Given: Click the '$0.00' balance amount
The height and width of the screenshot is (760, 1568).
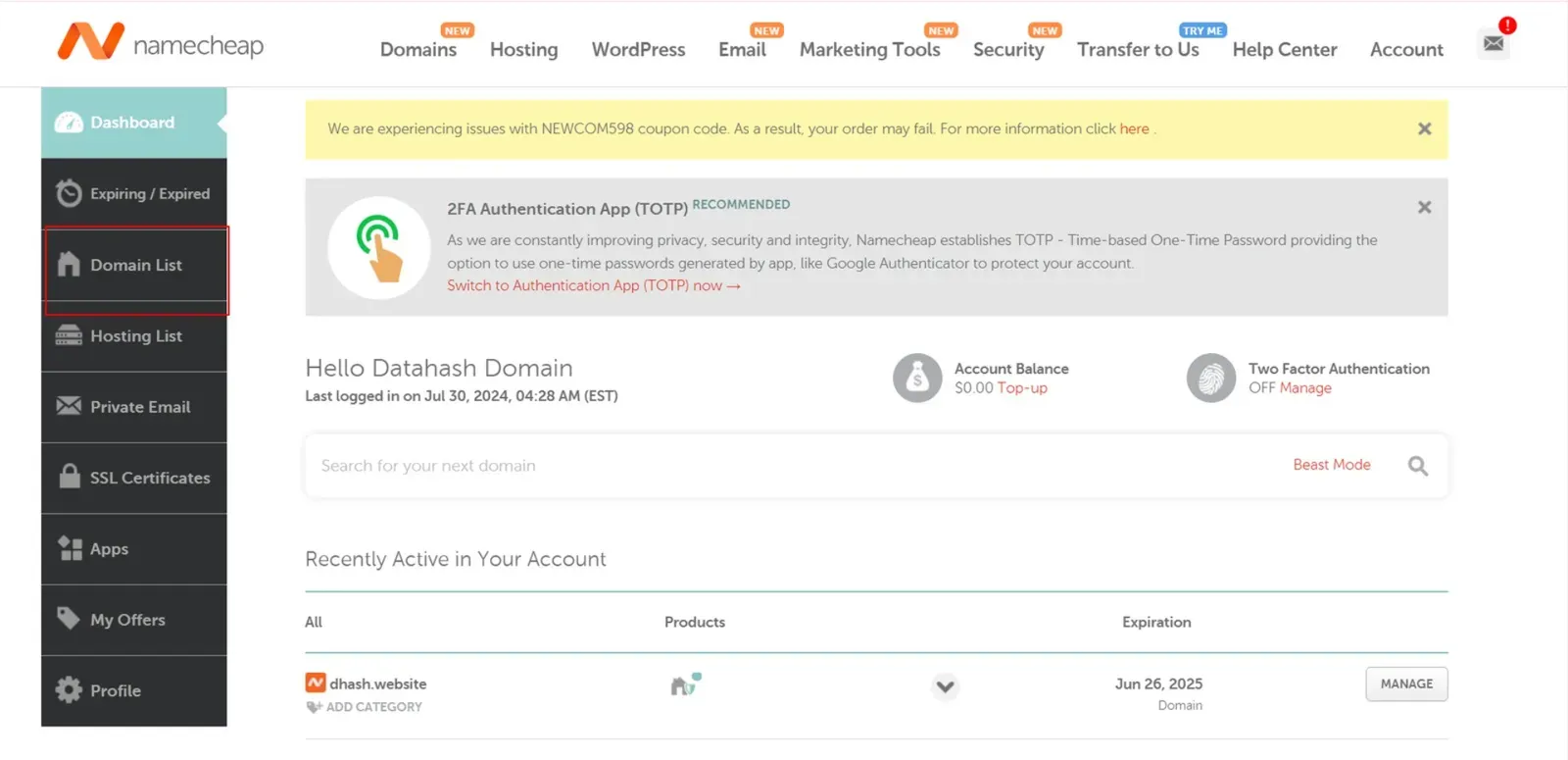Looking at the screenshot, I should (974, 388).
